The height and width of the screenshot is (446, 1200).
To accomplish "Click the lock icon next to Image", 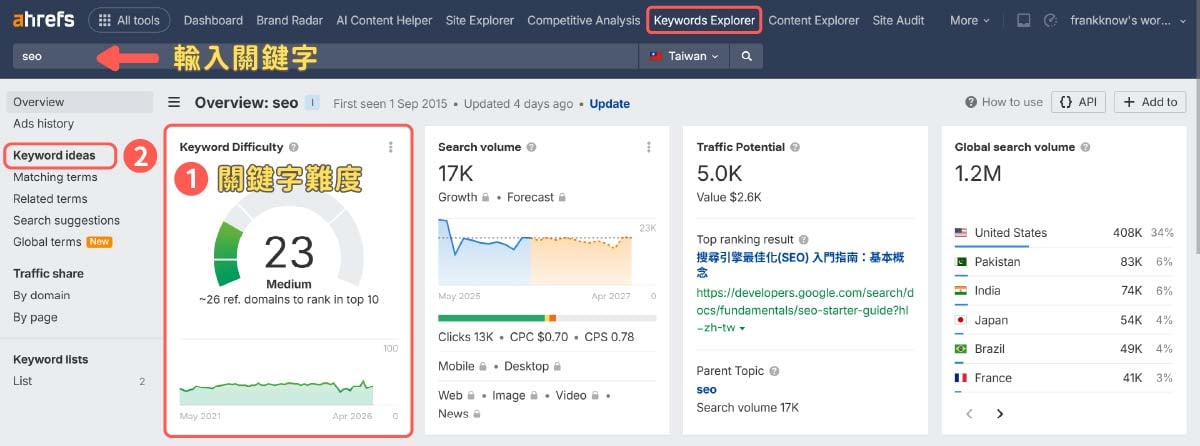I will pos(534,396).
